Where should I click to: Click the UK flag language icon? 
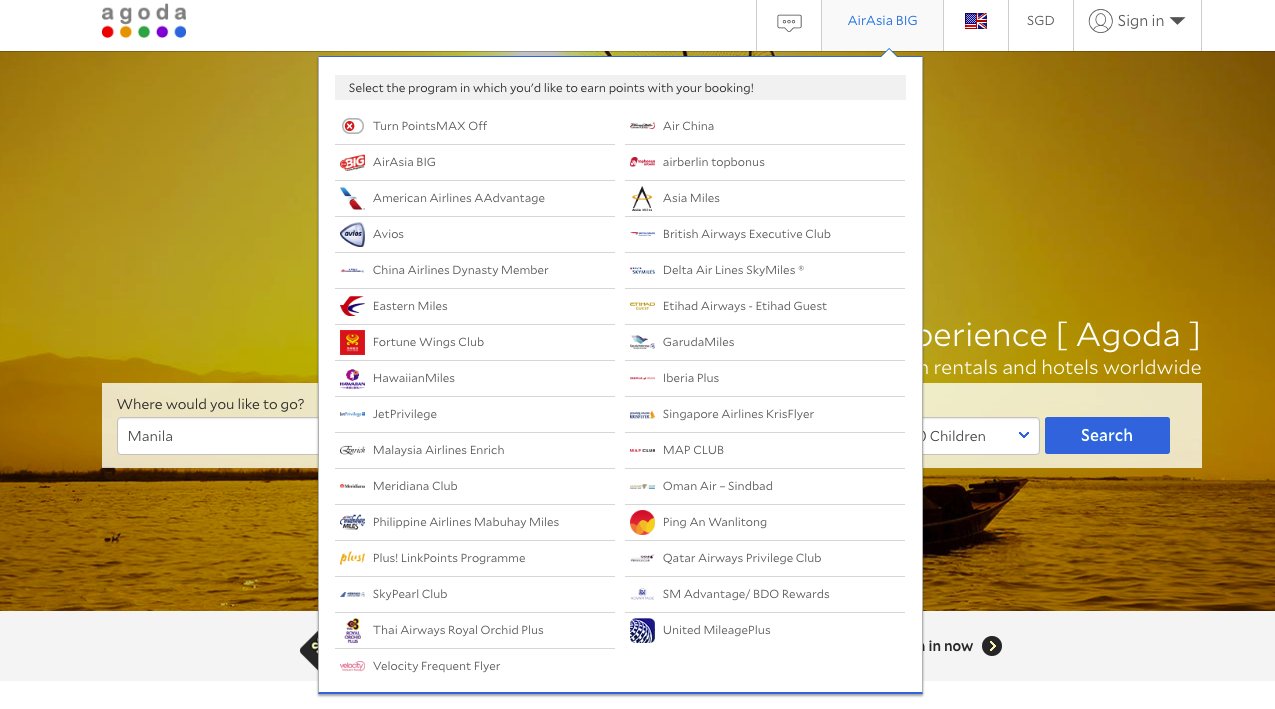tap(976, 21)
